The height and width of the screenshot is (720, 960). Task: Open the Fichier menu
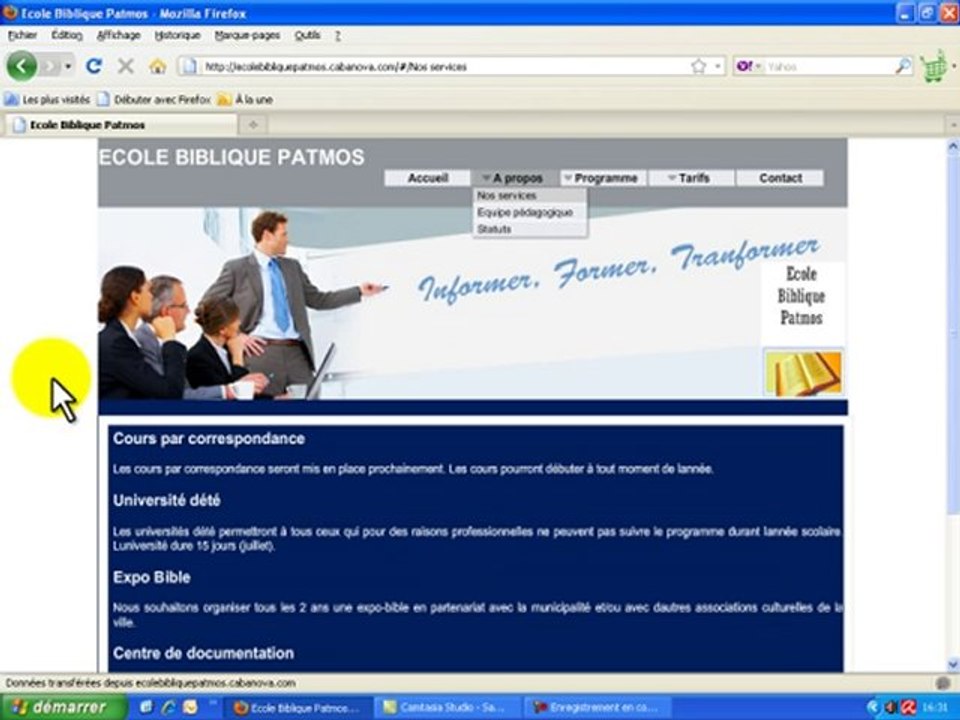22,36
